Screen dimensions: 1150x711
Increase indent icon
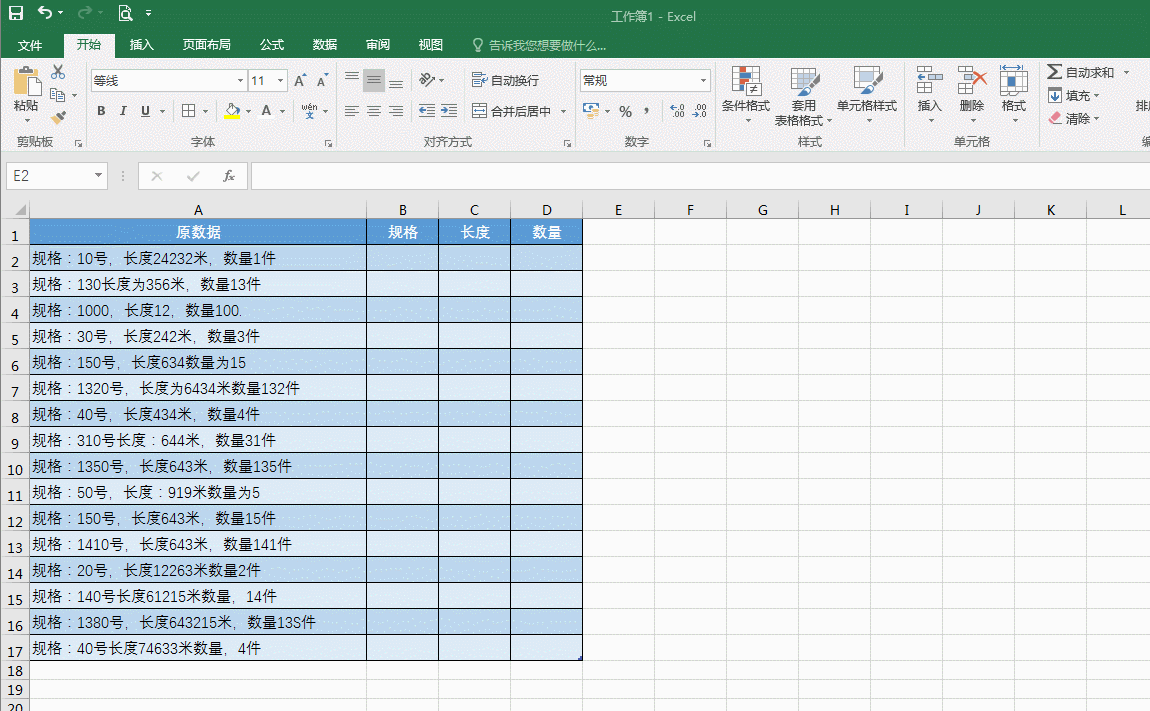click(x=449, y=111)
